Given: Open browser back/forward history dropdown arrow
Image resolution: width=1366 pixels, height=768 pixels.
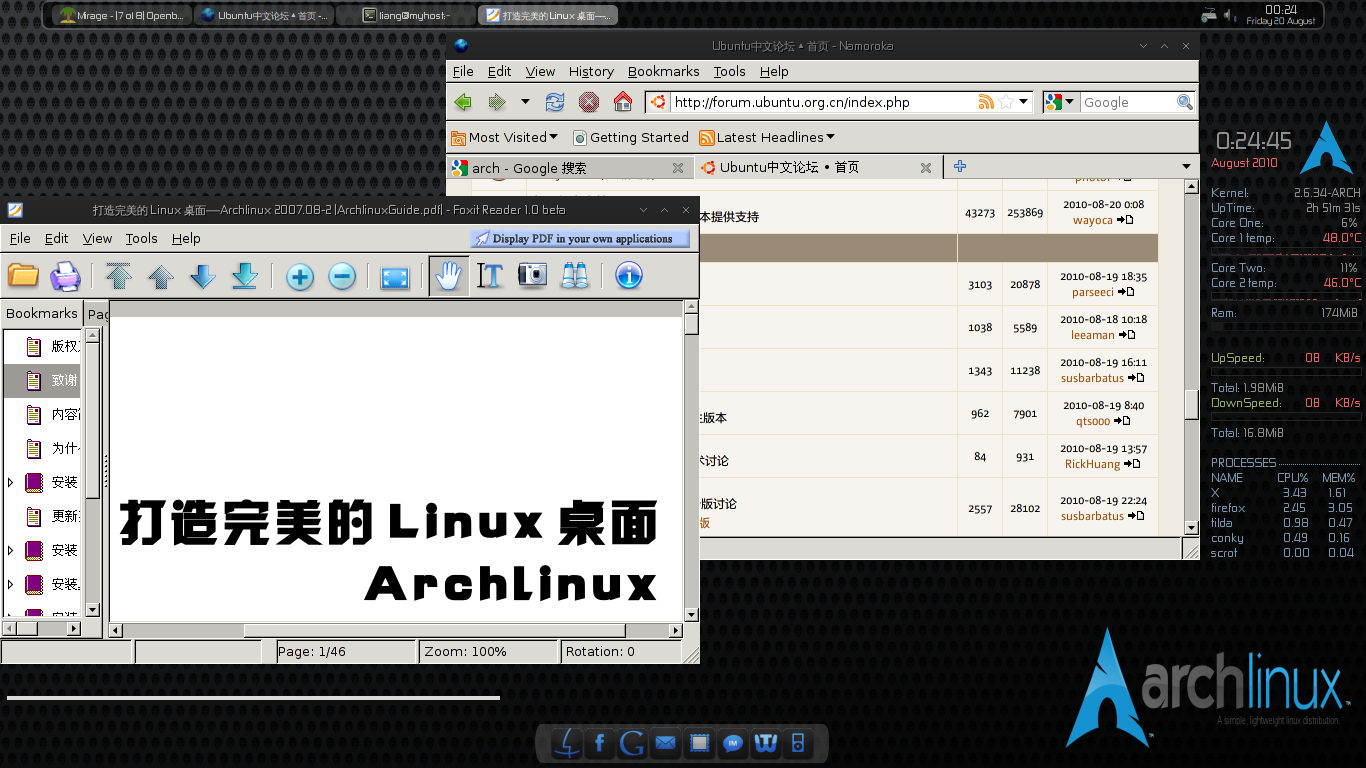Looking at the screenshot, I should click(525, 102).
